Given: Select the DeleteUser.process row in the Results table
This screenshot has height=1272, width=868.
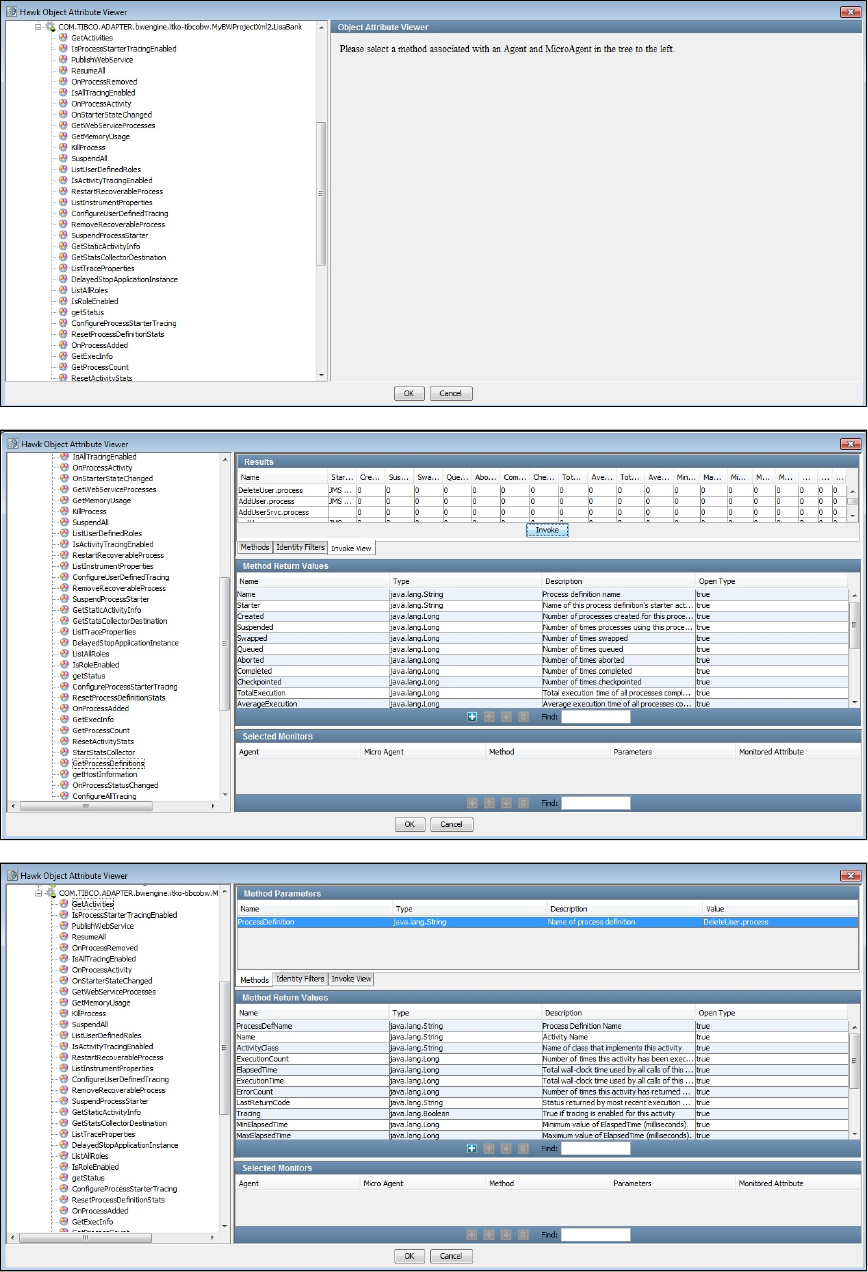Looking at the screenshot, I should [x=542, y=491].
